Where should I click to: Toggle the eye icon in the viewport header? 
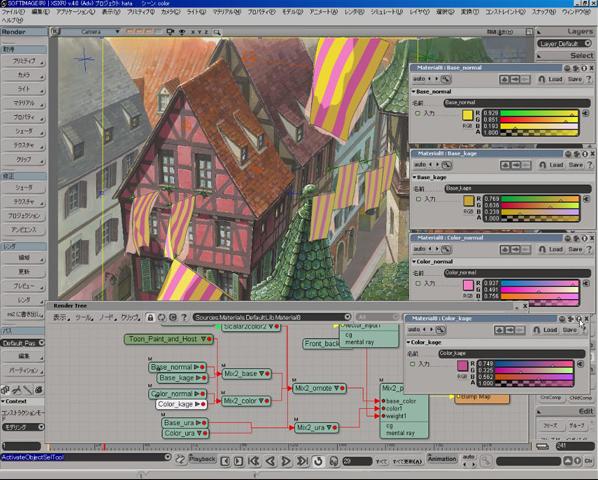coord(182,32)
